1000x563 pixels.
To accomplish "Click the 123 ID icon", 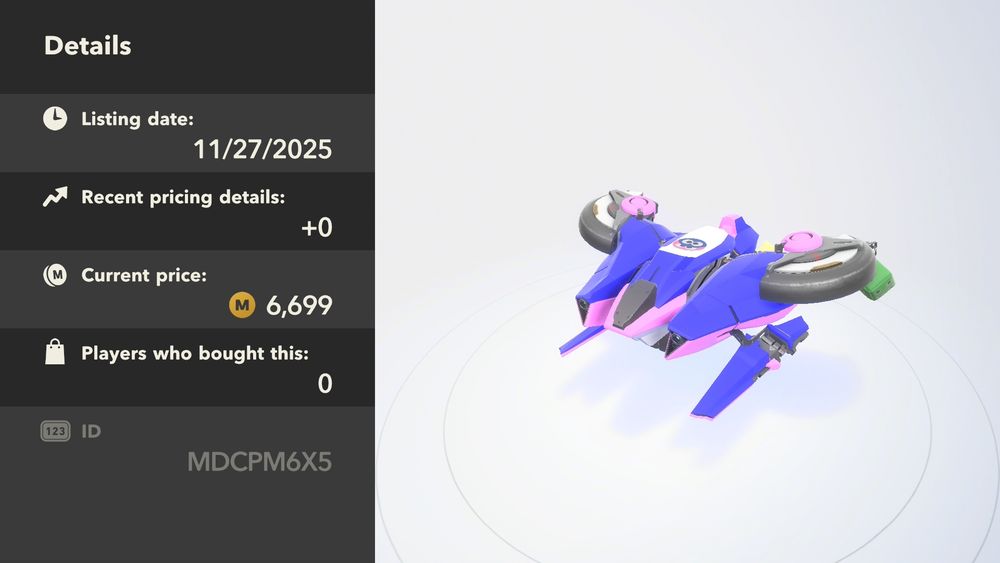I will (55, 432).
